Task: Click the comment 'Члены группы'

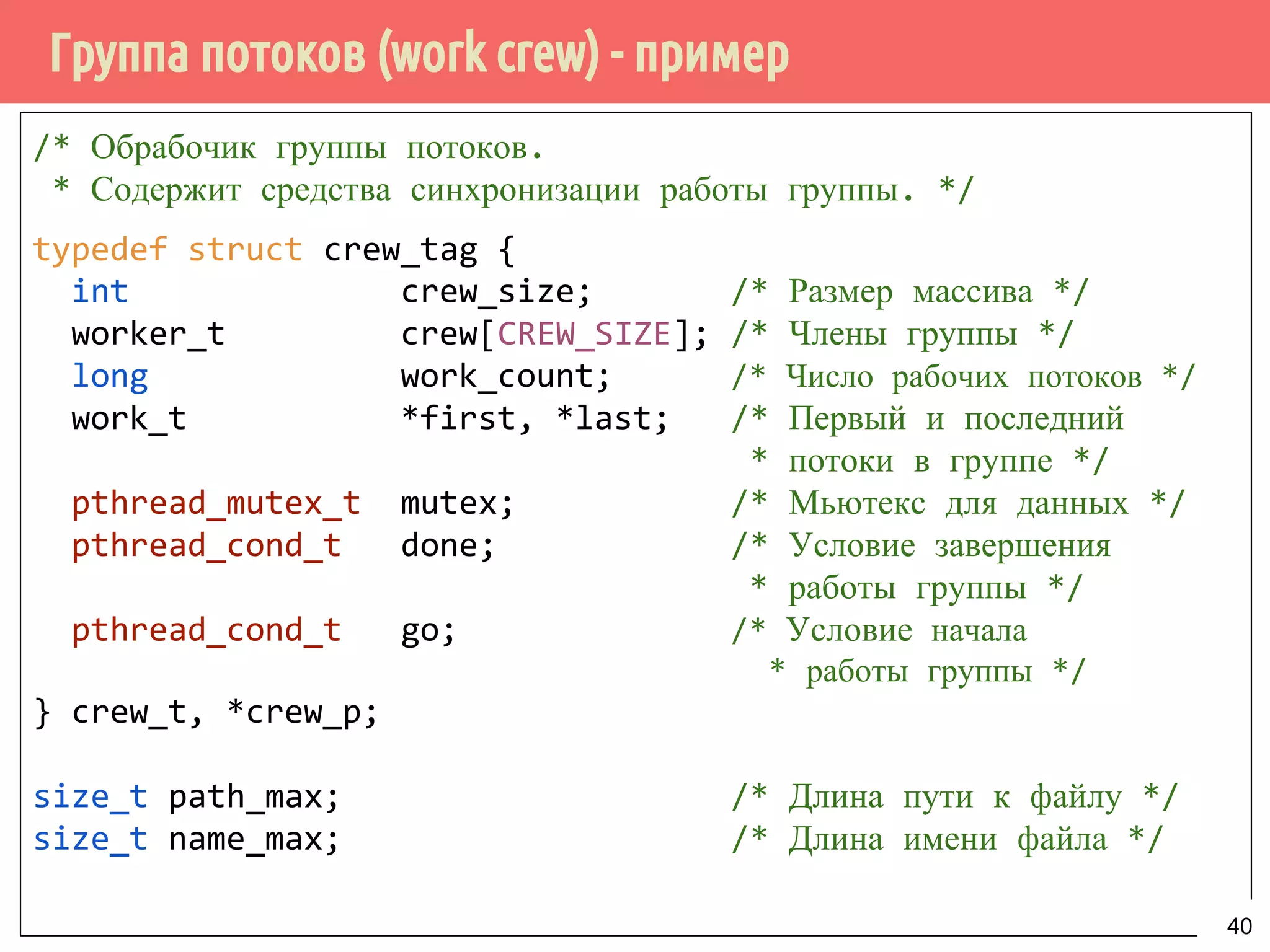Action: [x=902, y=334]
